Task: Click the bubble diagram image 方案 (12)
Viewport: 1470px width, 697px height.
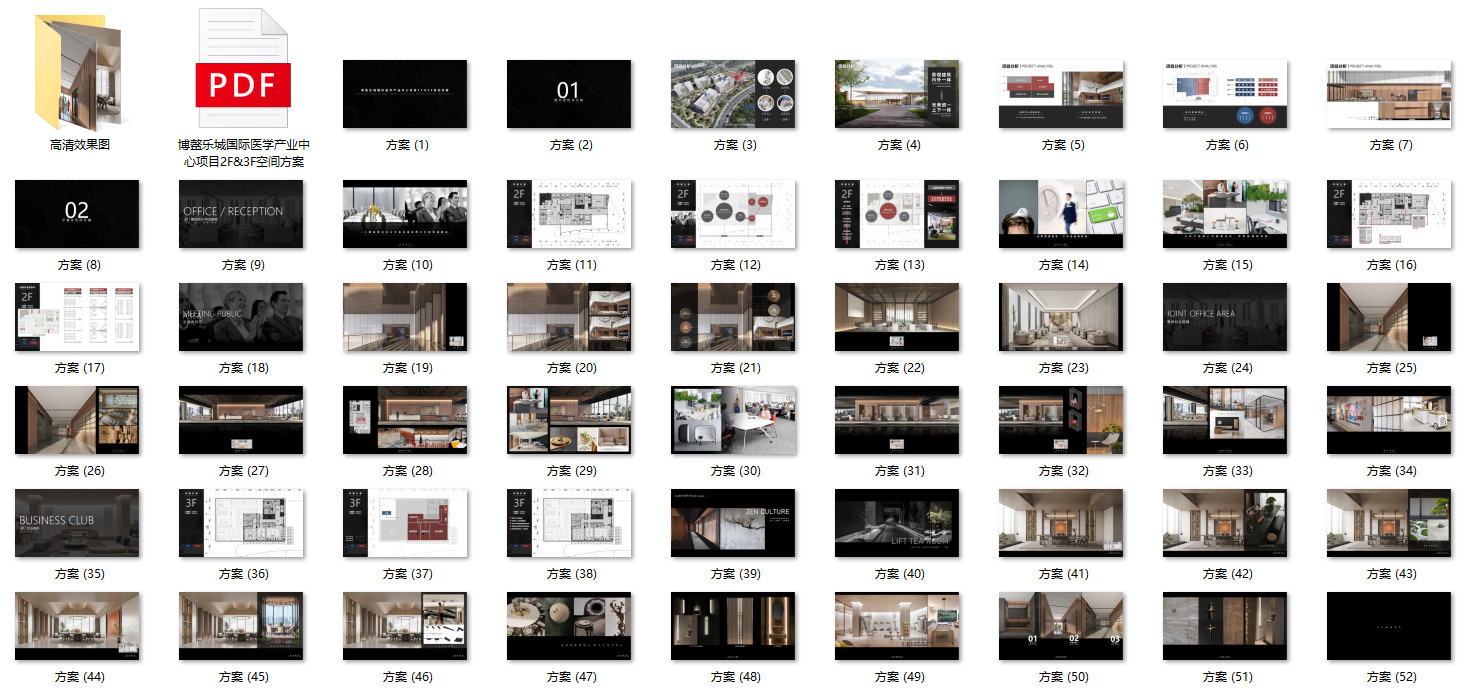Action: pos(733,214)
